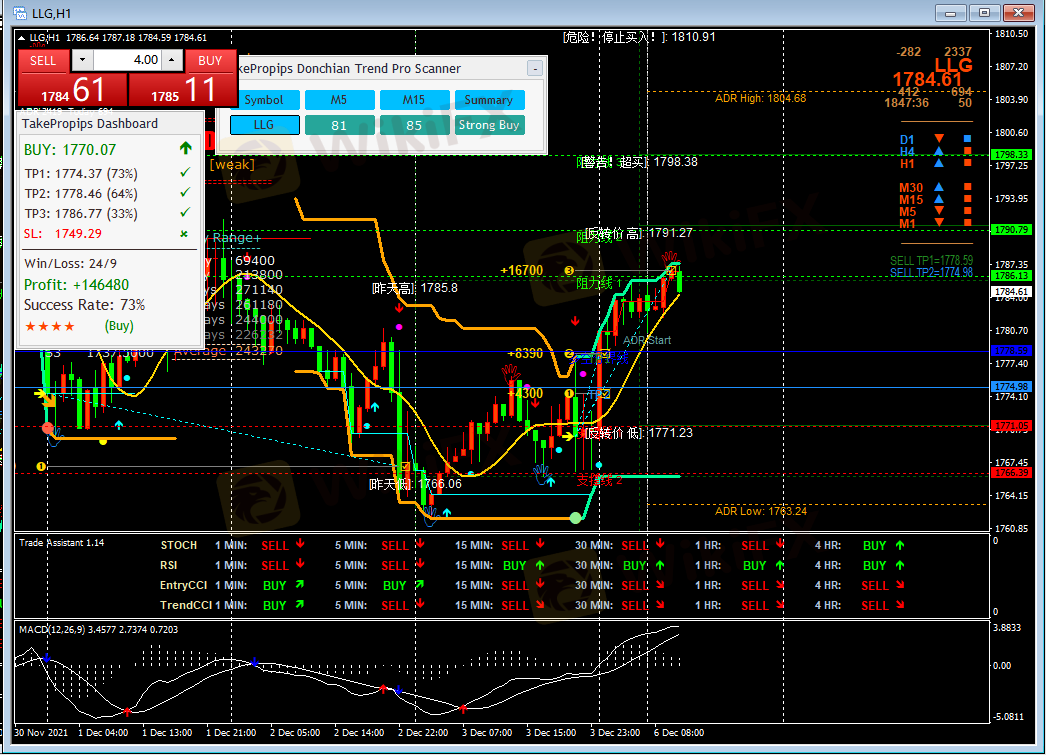Screen dimensions: 1047x755
Task: Click the M30 blue up-triangle trend indicator
Action: tap(938, 187)
